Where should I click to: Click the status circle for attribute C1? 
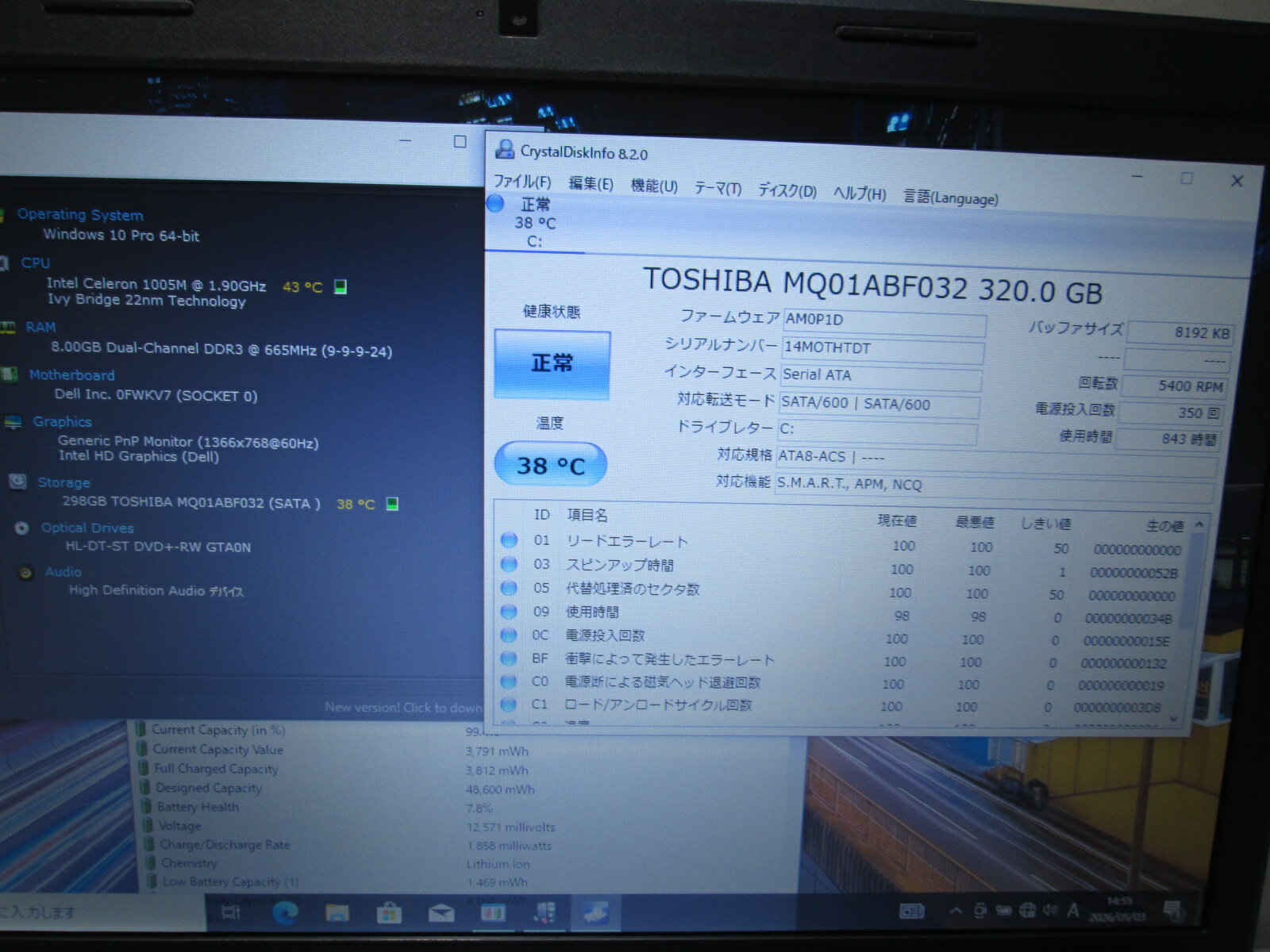tap(509, 704)
